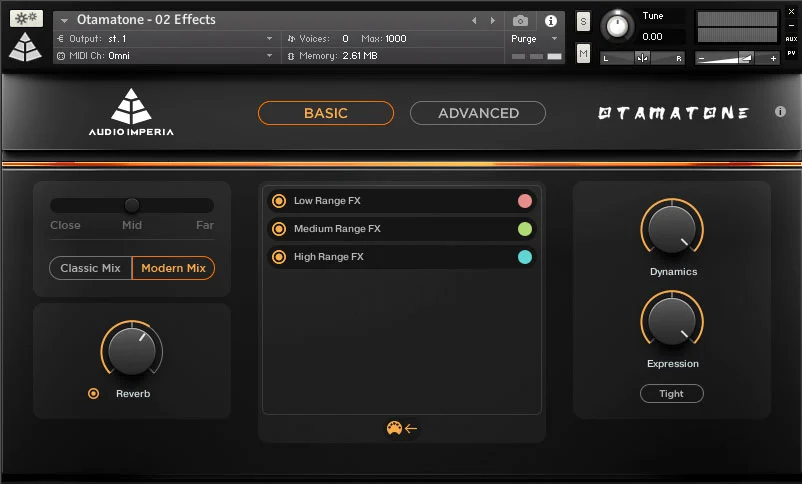Click the green Medium Range FX color swatch
Viewport: 802px width, 484px height.
point(524,229)
